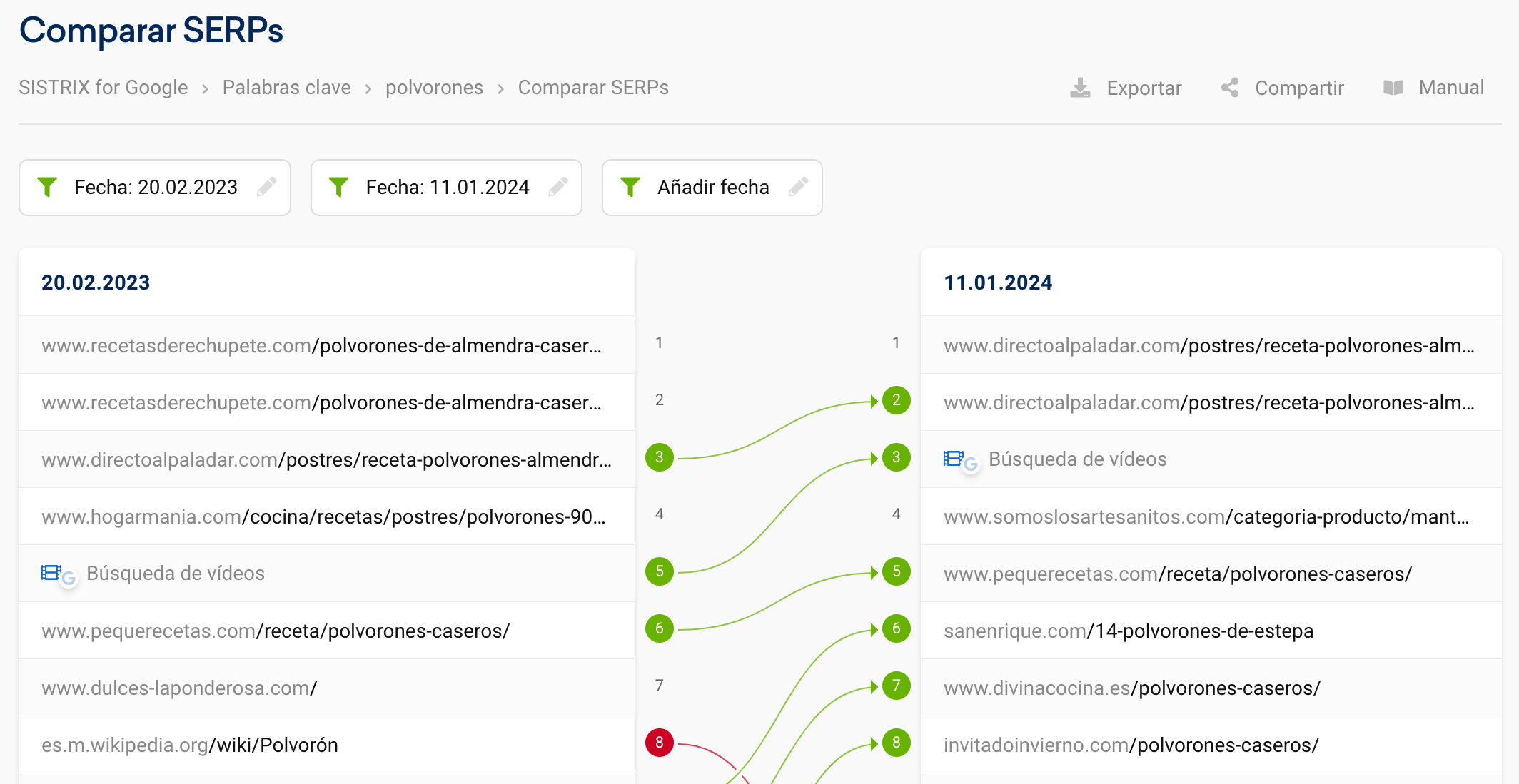Open es.m.wikipedia.org Polvorón result
Viewport: 1519px width, 784px height.
pyautogui.click(x=190, y=745)
